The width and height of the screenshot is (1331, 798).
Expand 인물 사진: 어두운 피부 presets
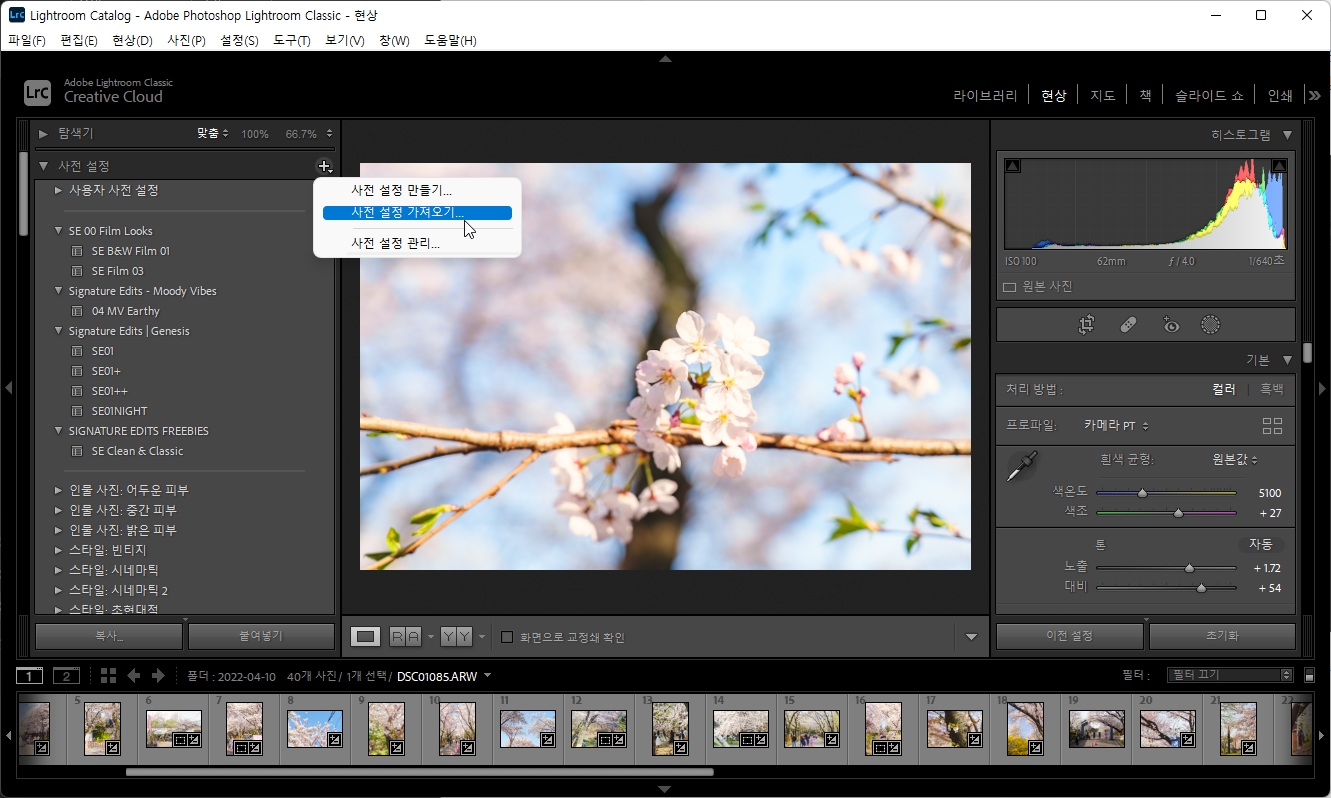click(59, 490)
